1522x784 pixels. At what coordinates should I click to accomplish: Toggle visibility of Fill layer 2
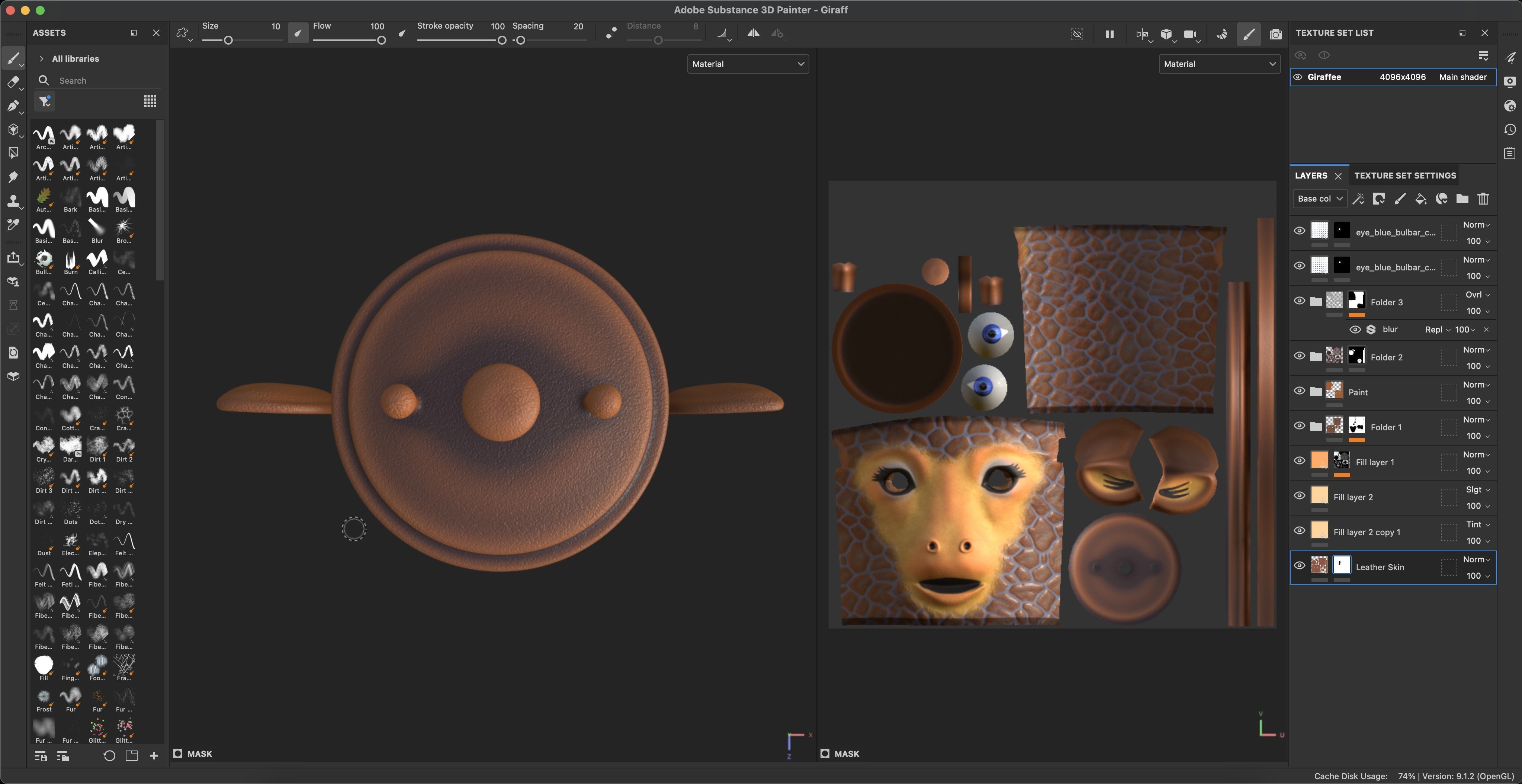[x=1299, y=496]
